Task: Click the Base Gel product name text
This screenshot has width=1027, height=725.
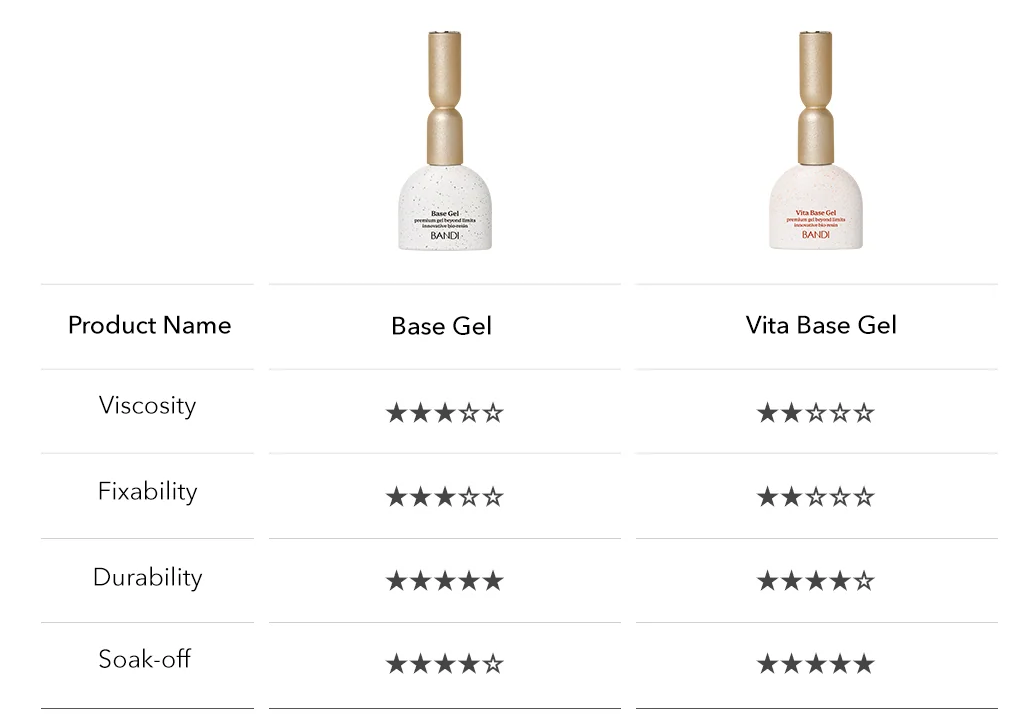Action: (441, 326)
